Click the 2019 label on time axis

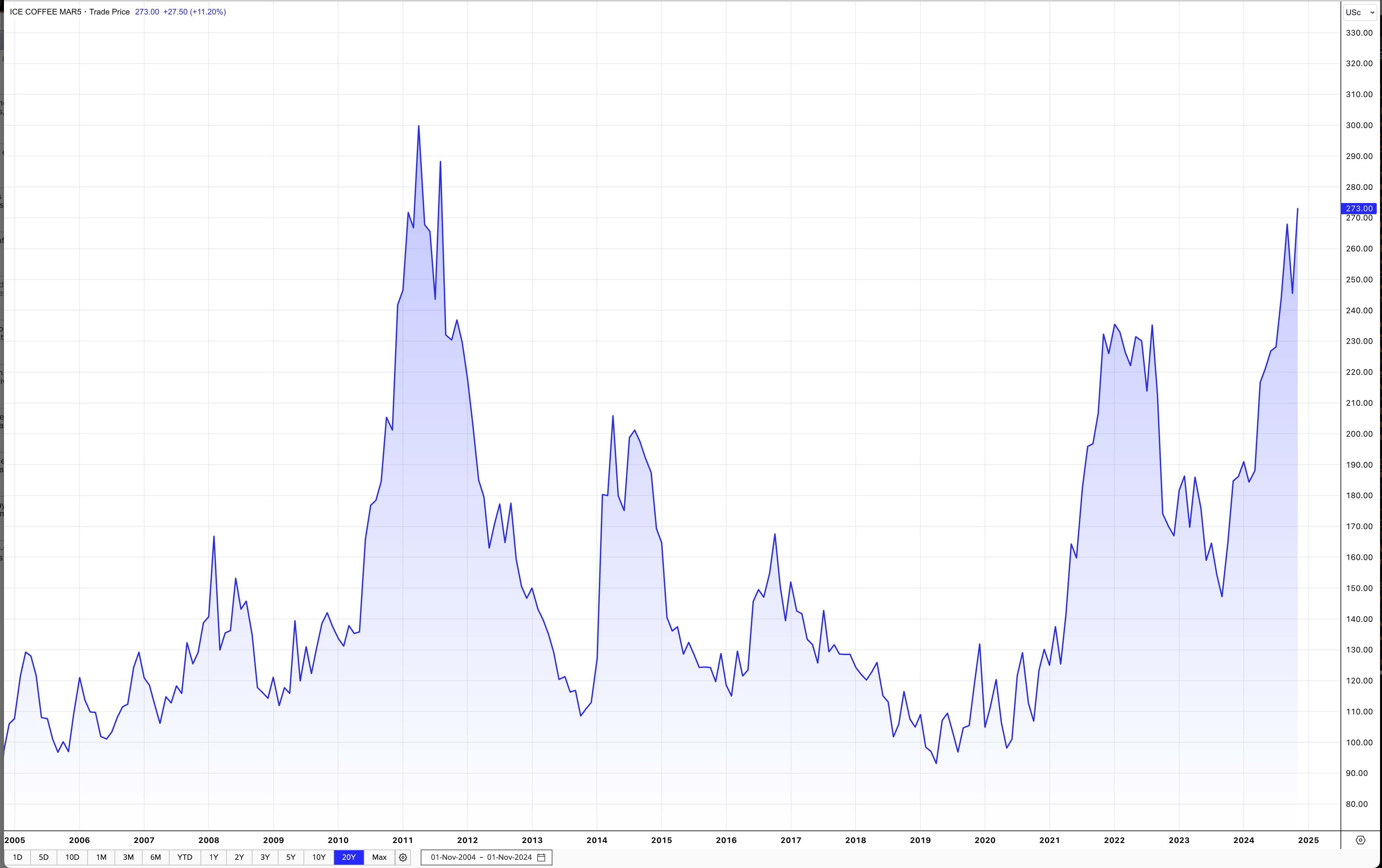(x=920, y=840)
